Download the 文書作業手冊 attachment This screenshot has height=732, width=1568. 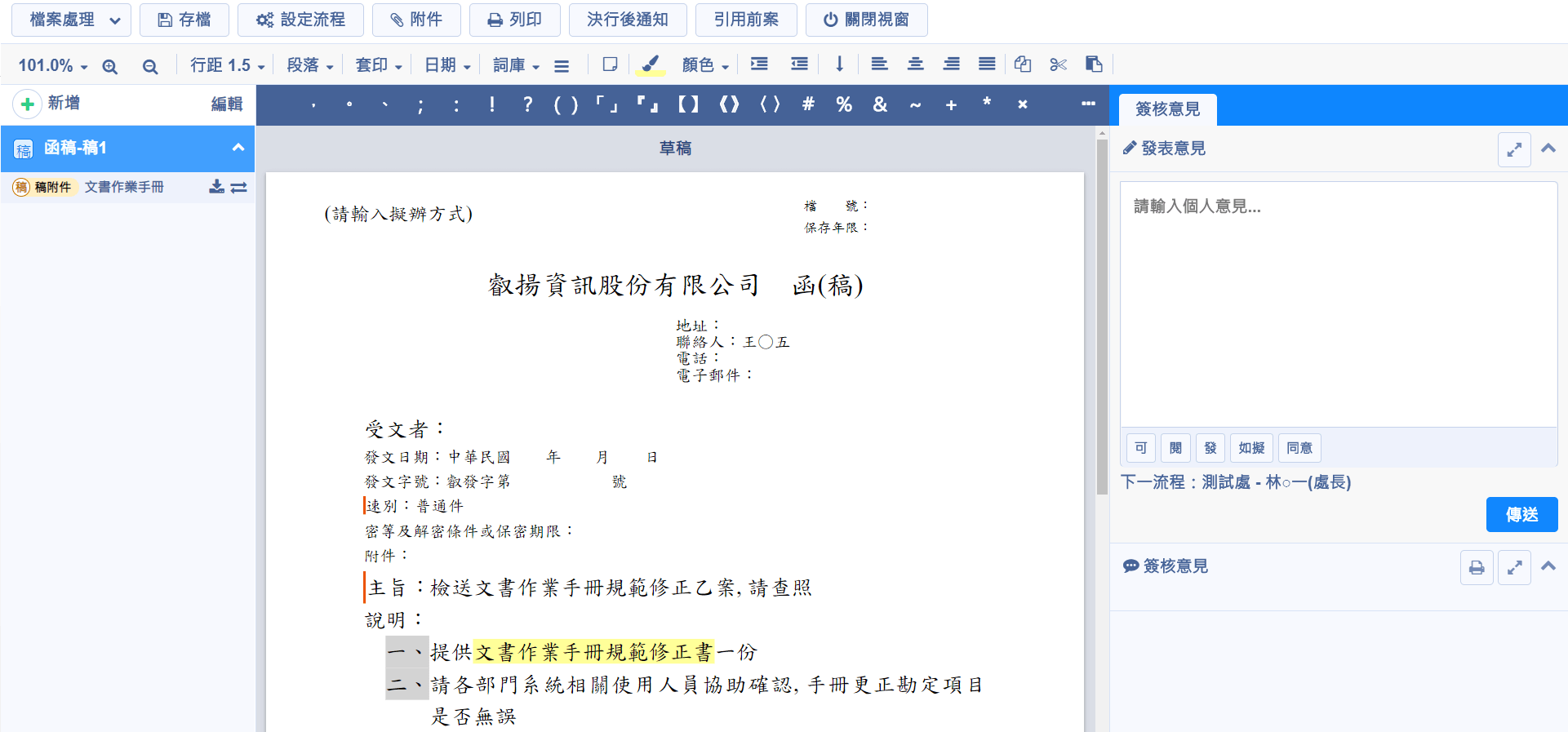216,187
